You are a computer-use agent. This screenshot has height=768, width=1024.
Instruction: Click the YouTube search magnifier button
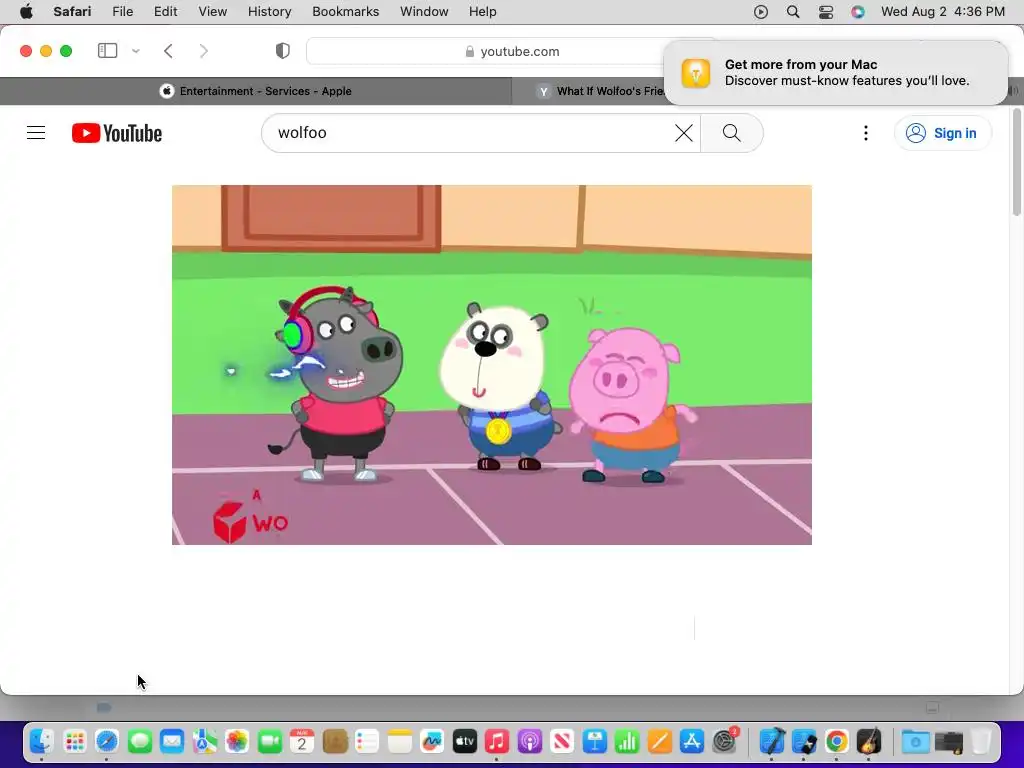point(731,133)
